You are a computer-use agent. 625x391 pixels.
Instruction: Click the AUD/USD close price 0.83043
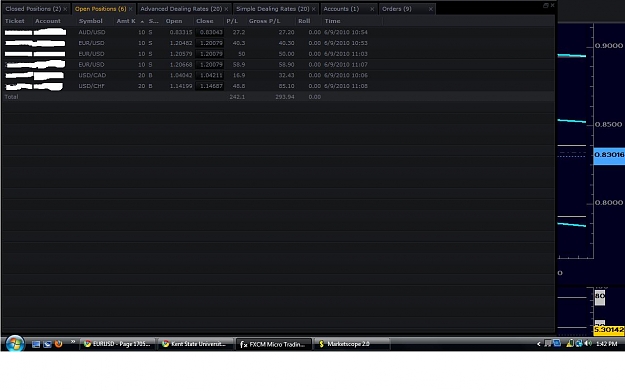[x=210, y=32]
